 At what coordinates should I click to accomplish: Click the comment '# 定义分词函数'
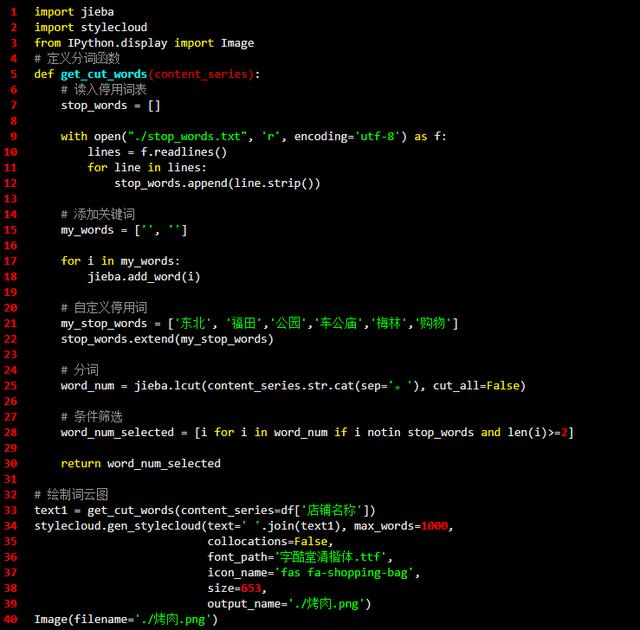tap(77, 58)
